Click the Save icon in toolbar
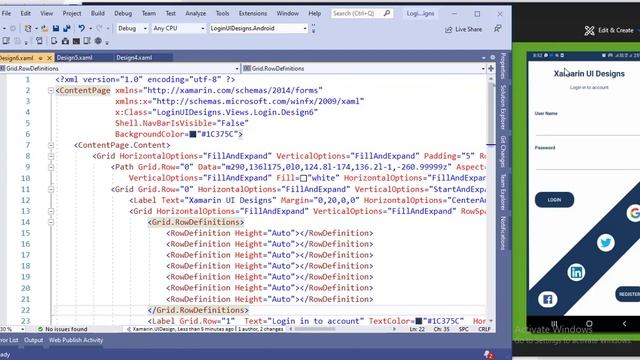This screenshot has height=360, width=640. click(56, 29)
